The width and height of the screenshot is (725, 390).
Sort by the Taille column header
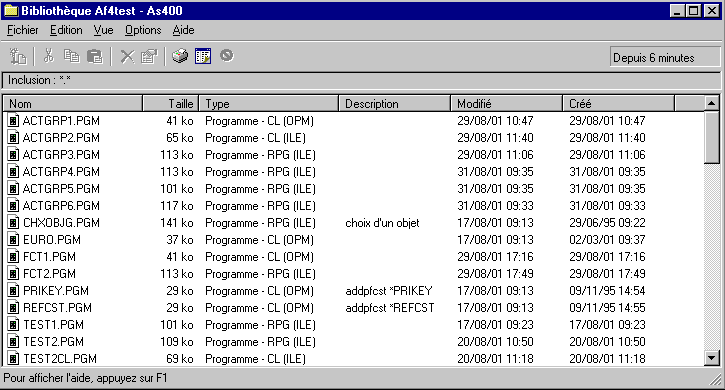pyautogui.click(x=171, y=104)
